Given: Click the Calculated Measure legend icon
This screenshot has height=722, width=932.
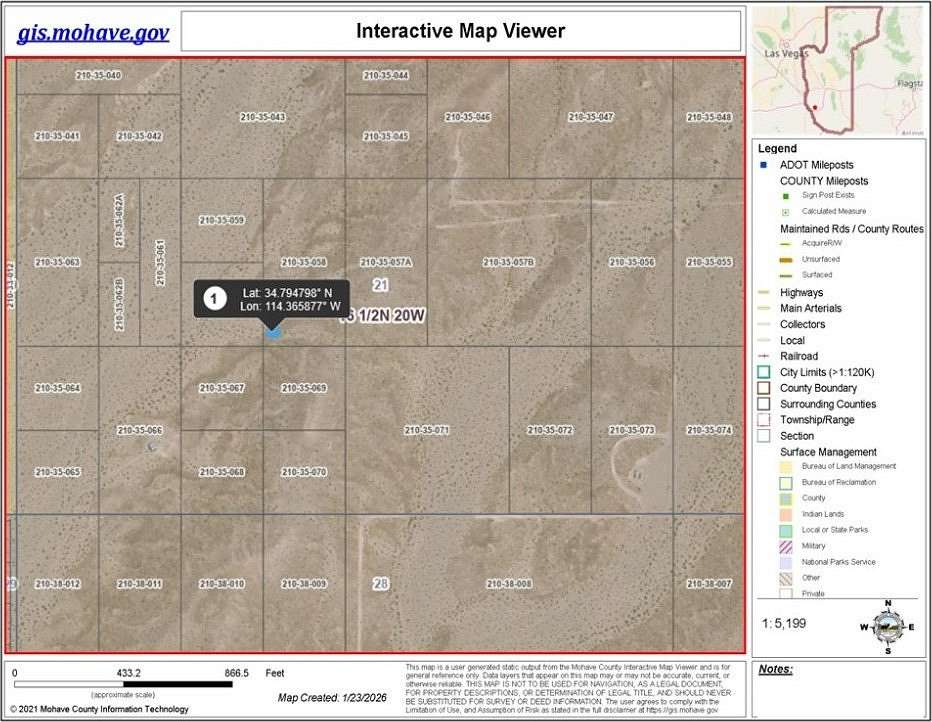Looking at the screenshot, I should coord(785,211).
